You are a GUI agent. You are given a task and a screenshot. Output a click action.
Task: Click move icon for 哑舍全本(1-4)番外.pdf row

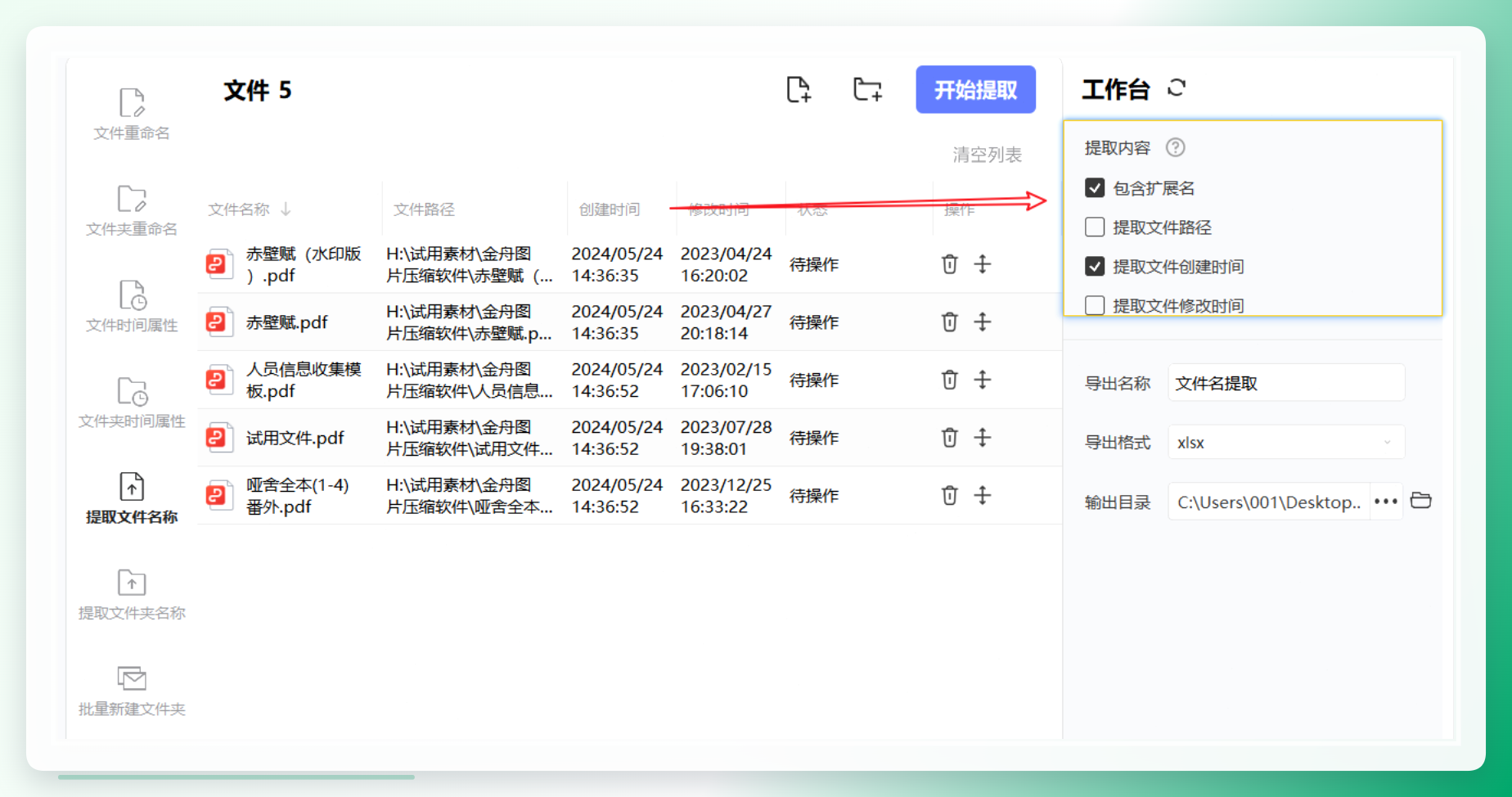983,495
